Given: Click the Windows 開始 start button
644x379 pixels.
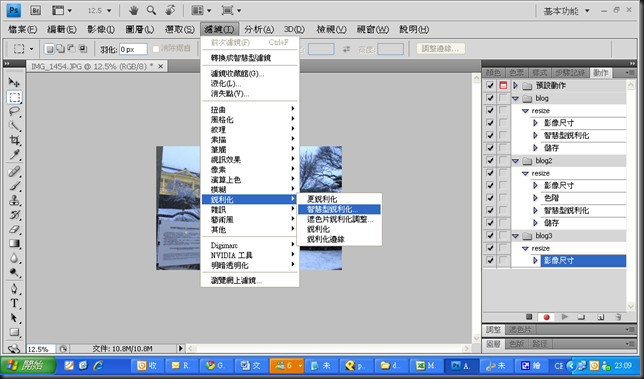Looking at the screenshot, I should click(28, 365).
